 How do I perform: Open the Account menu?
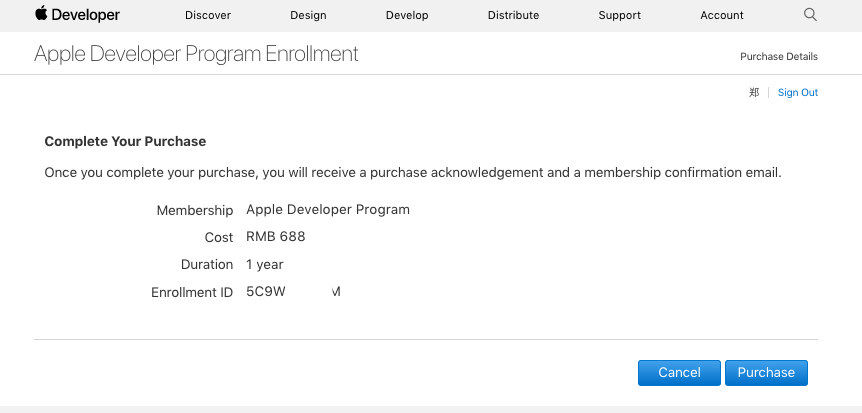tap(722, 15)
